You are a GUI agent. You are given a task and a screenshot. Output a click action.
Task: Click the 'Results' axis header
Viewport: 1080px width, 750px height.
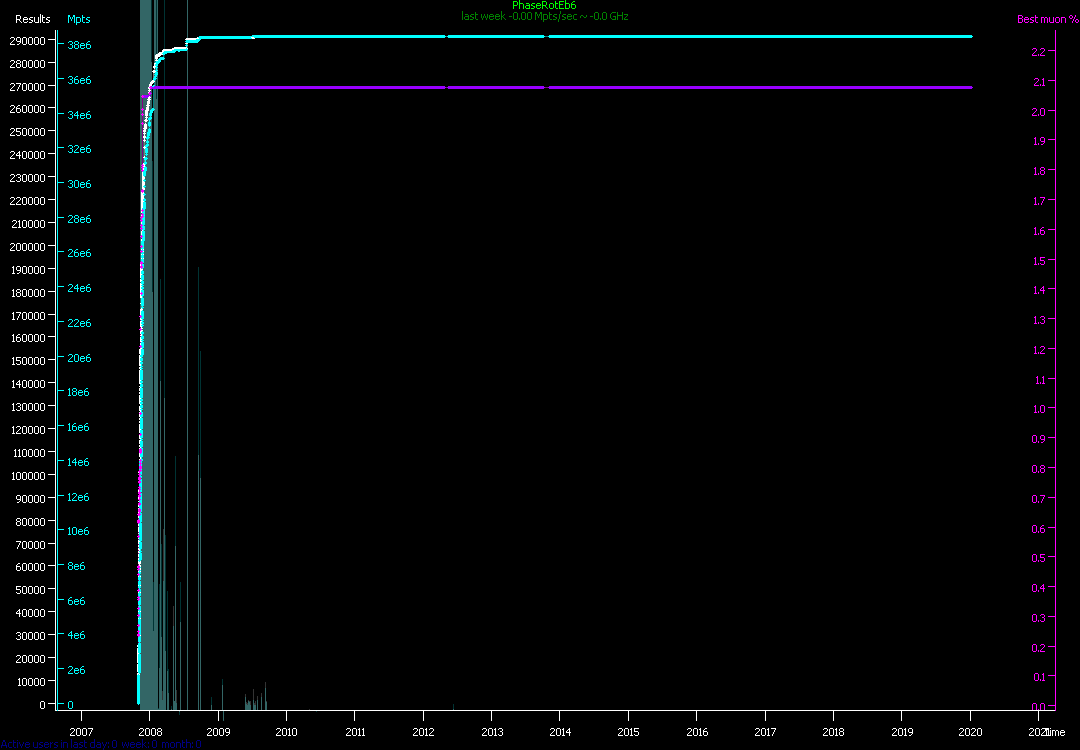pyautogui.click(x=32, y=19)
